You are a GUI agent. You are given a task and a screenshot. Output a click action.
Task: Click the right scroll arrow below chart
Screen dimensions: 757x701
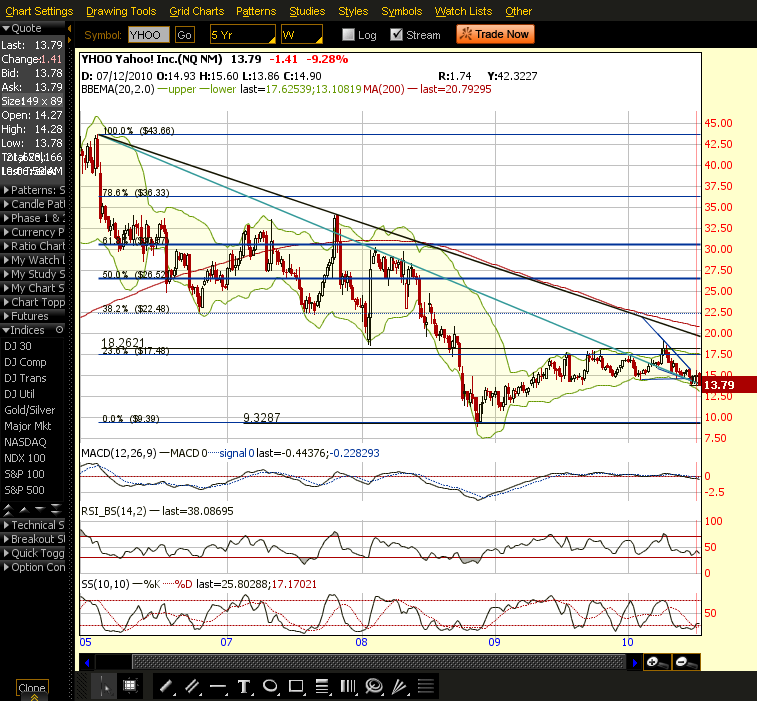click(635, 662)
